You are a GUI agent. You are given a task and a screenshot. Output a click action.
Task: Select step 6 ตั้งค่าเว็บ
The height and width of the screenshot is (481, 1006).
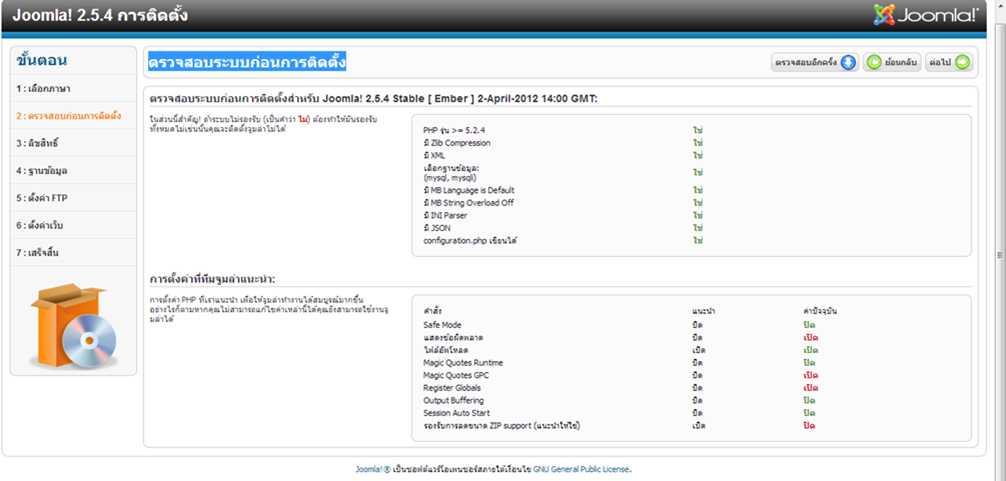click(40, 226)
